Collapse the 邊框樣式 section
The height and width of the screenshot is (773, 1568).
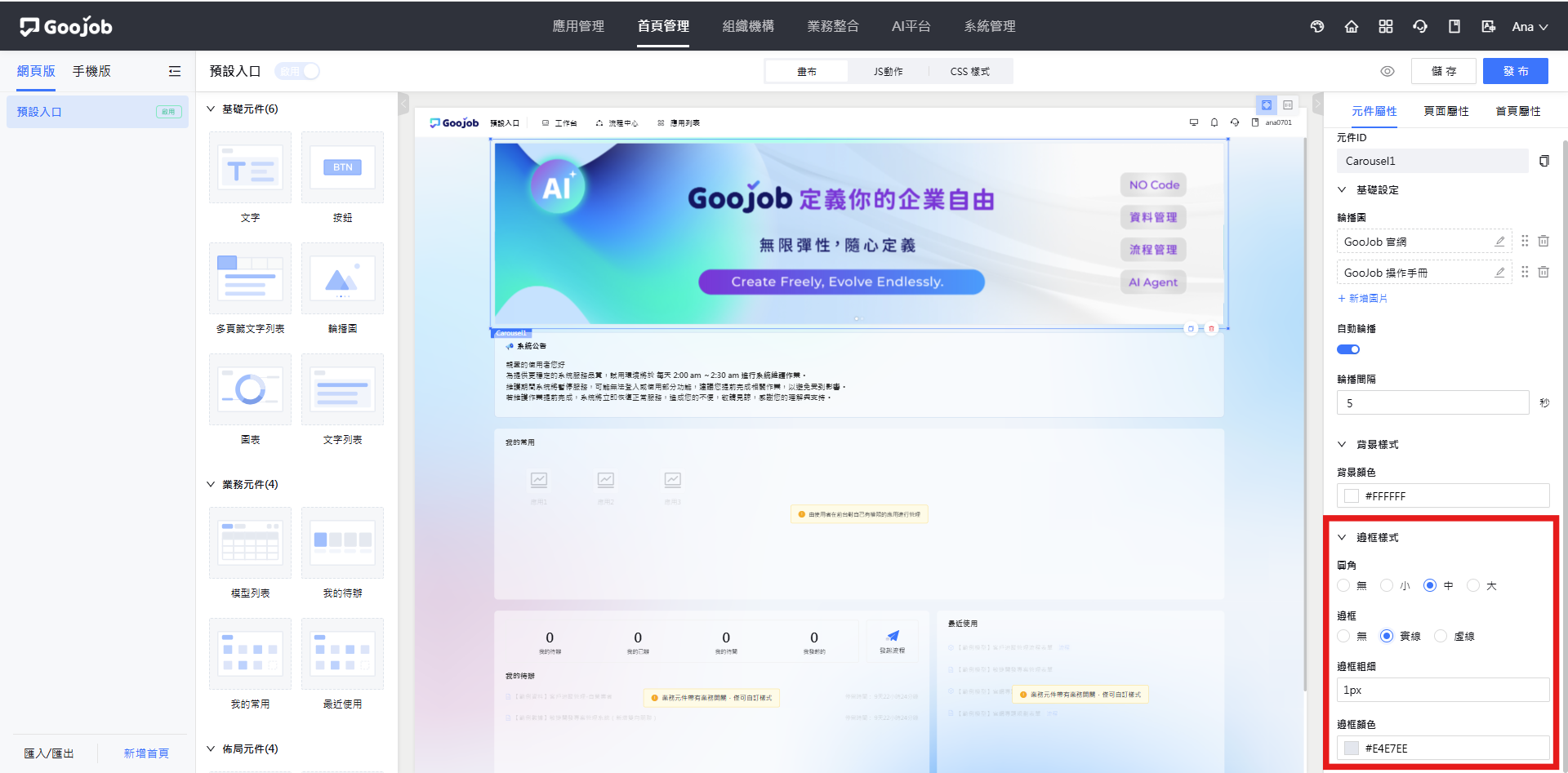click(x=1342, y=537)
